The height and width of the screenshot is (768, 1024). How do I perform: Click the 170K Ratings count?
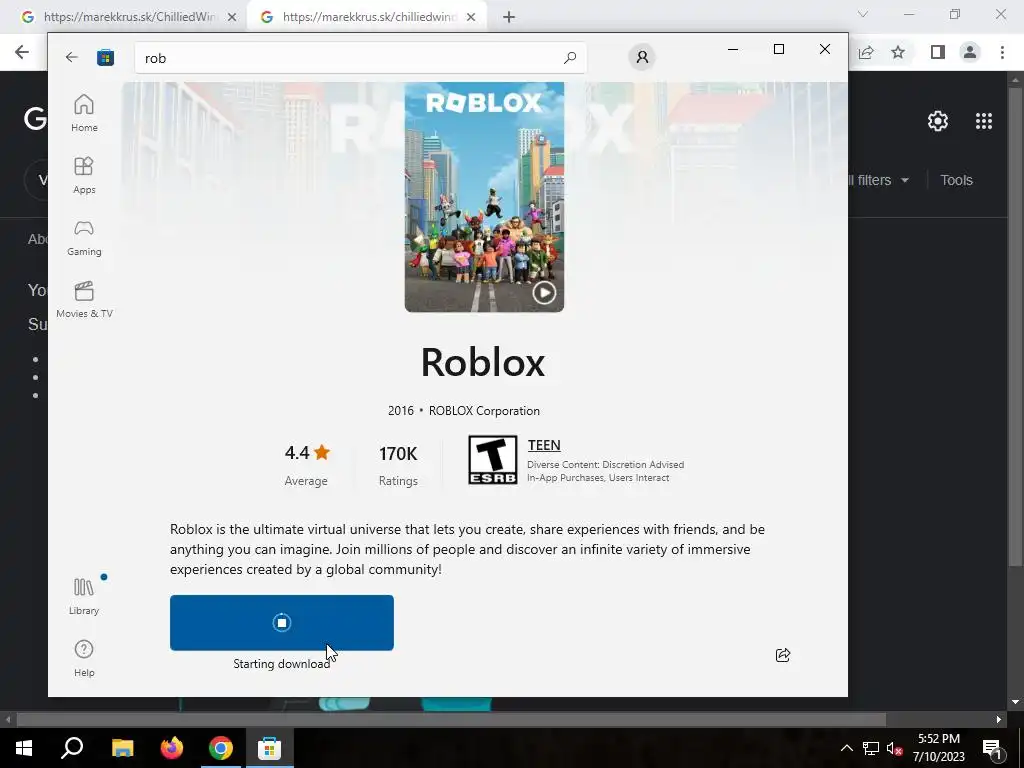pos(398,465)
